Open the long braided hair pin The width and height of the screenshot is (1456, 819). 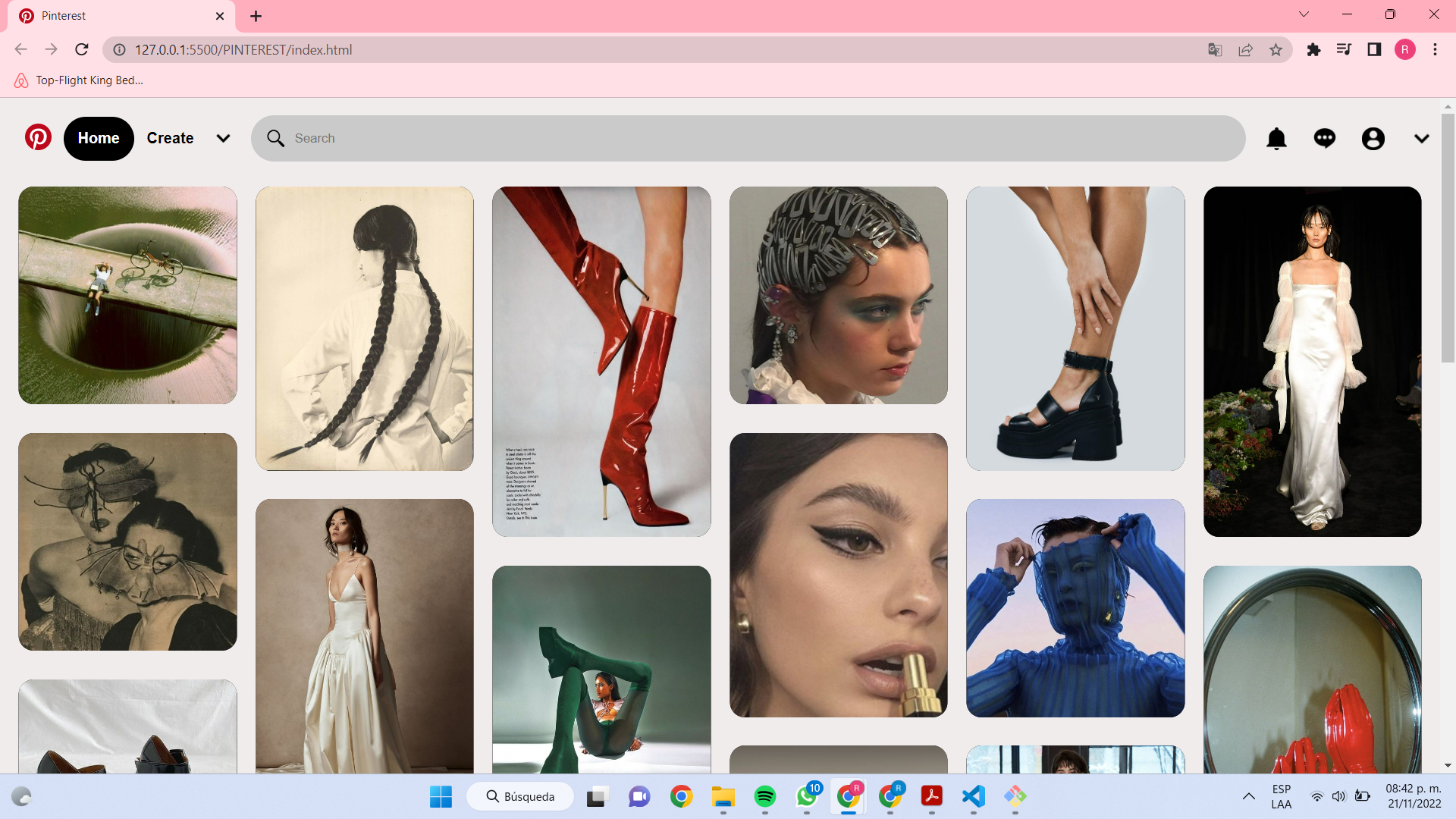(x=364, y=328)
